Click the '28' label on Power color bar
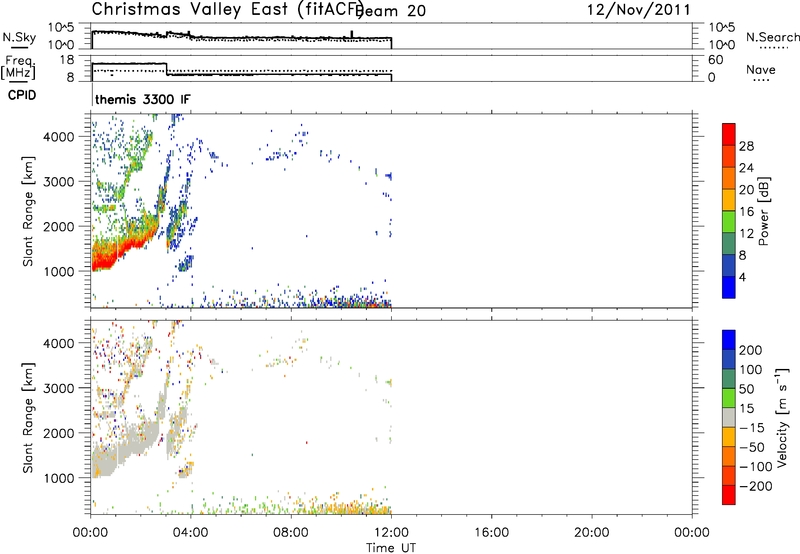Viewport: 800px width, 554px height. (x=746, y=146)
